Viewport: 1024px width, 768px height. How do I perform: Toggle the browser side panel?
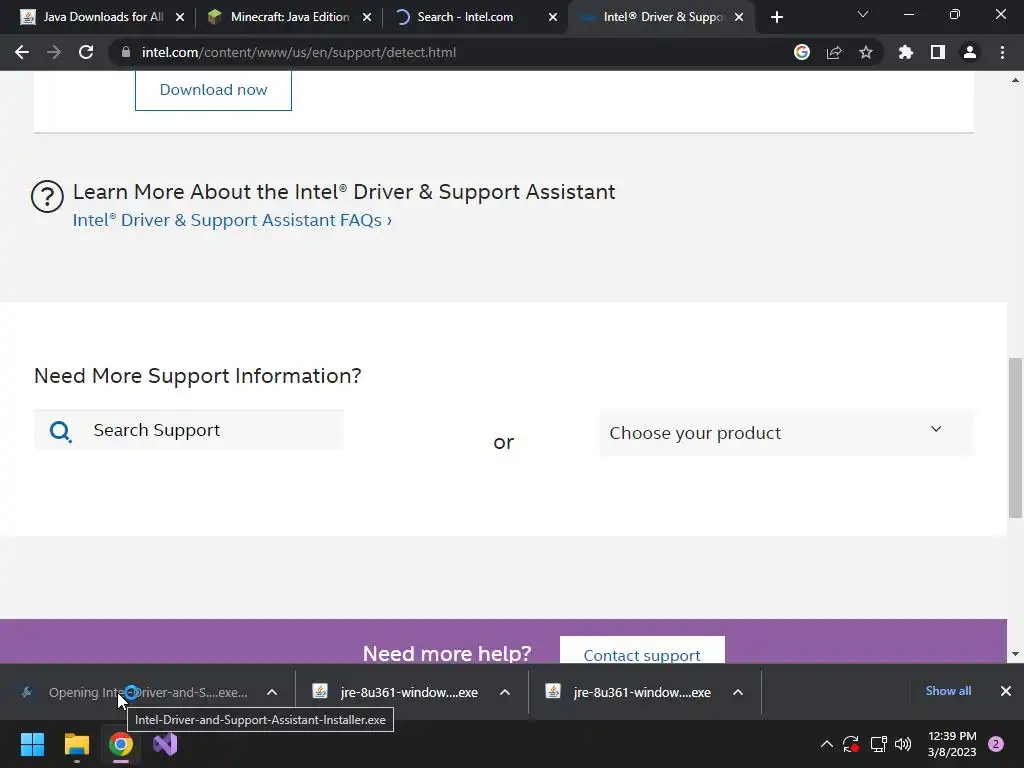938,52
